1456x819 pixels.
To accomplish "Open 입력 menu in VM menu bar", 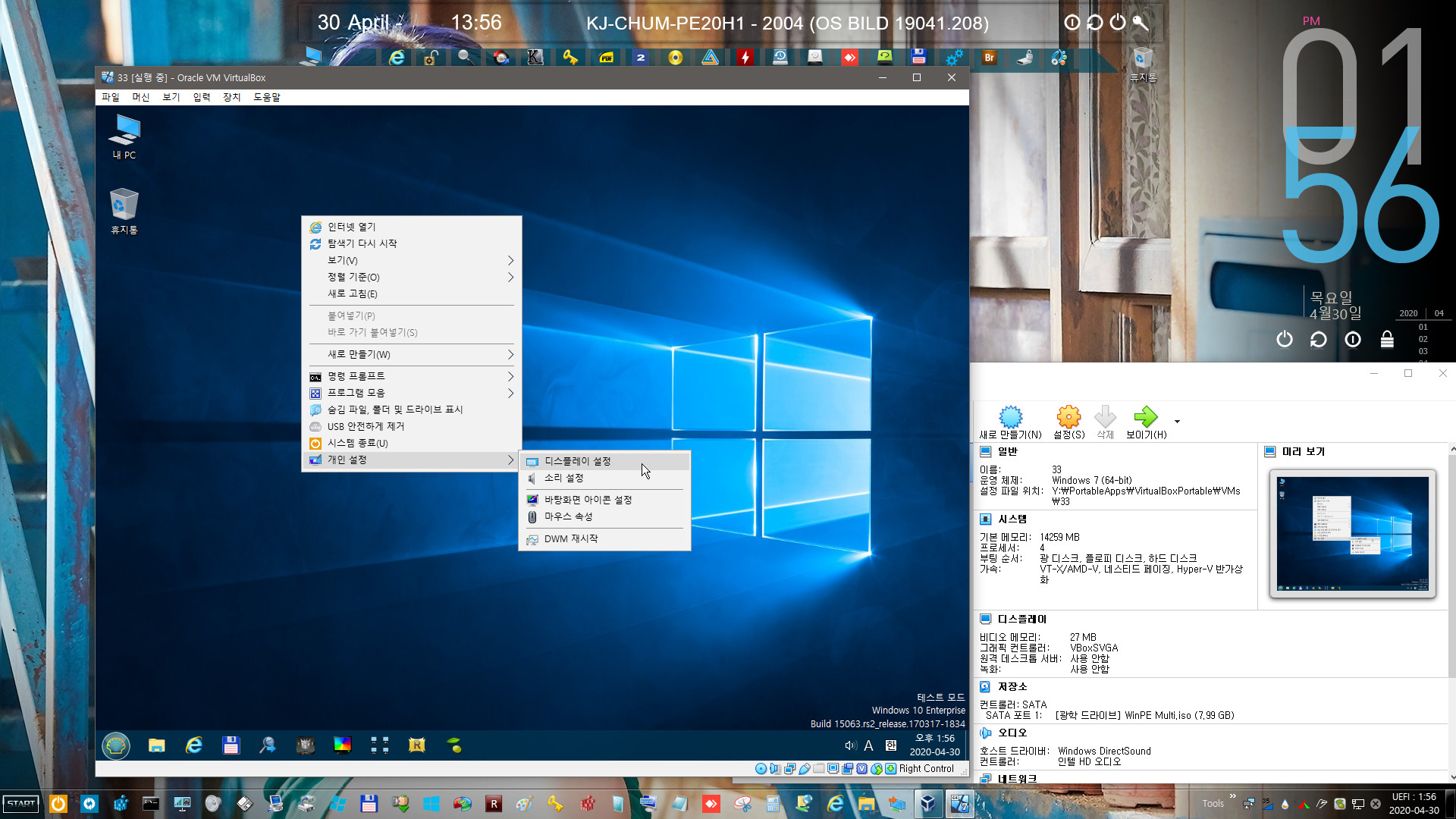I will (202, 97).
